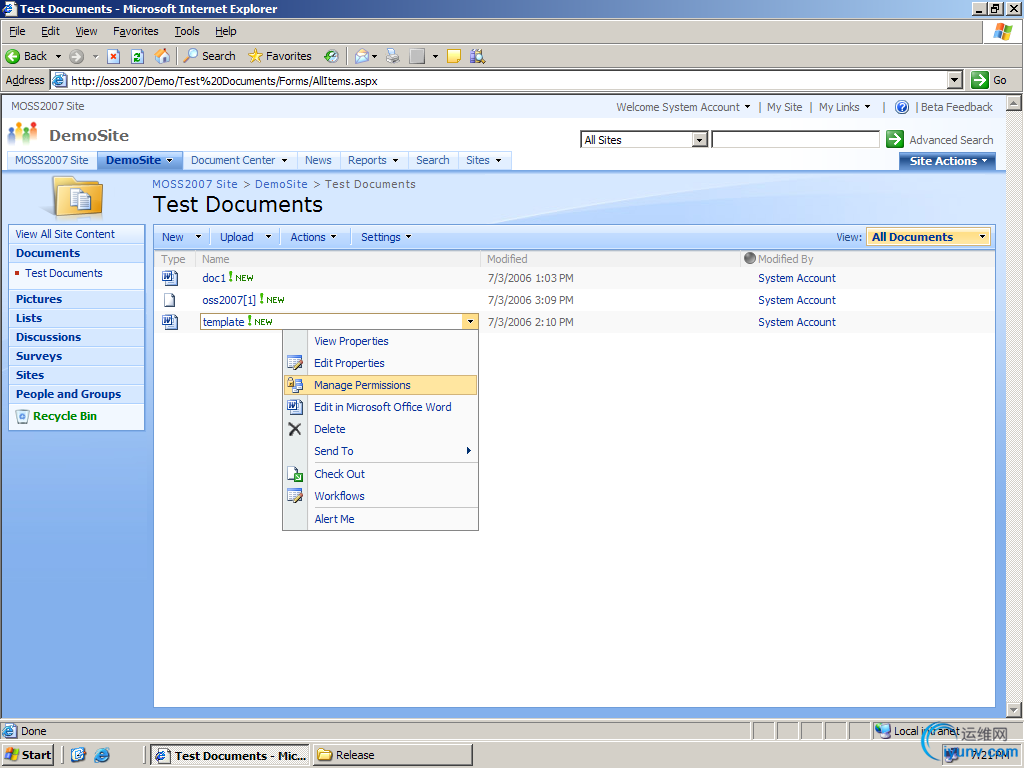Click the Beta Feedback link
Viewport: 1024px width, 768px height.
(956, 107)
